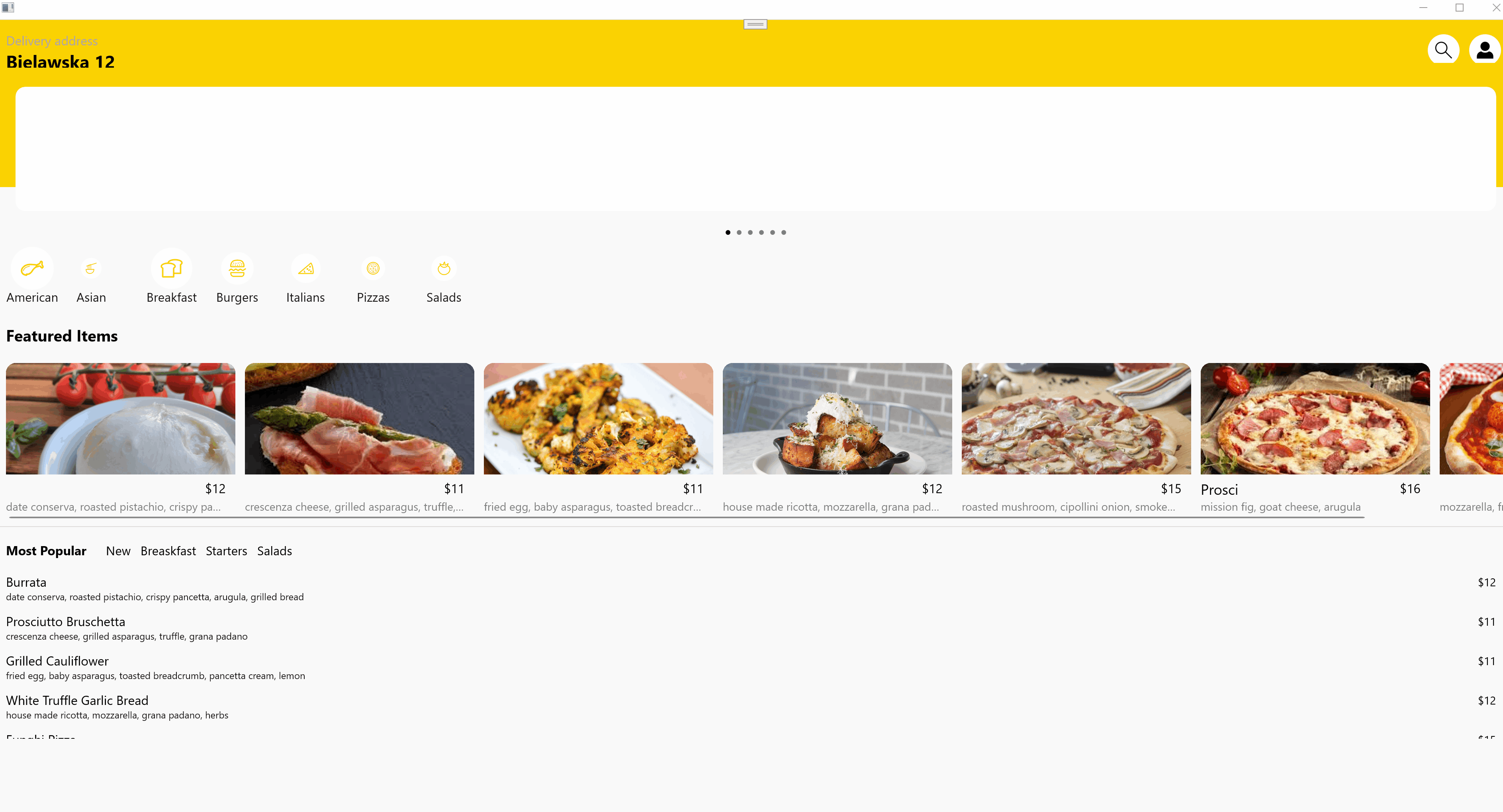
Task: Select Grilled Cauliflower list item
Action: pos(751,668)
